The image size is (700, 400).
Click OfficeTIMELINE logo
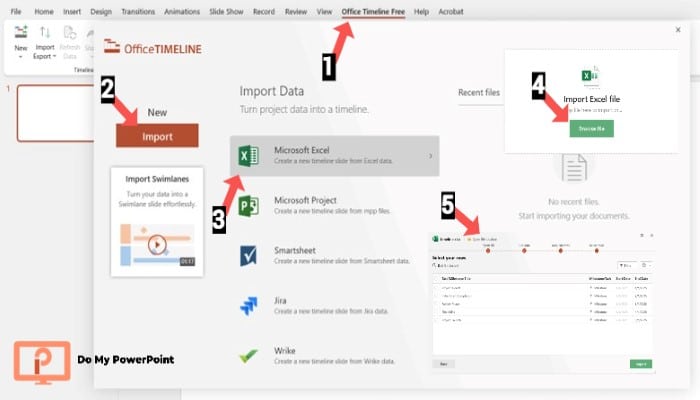pyautogui.click(x=153, y=47)
